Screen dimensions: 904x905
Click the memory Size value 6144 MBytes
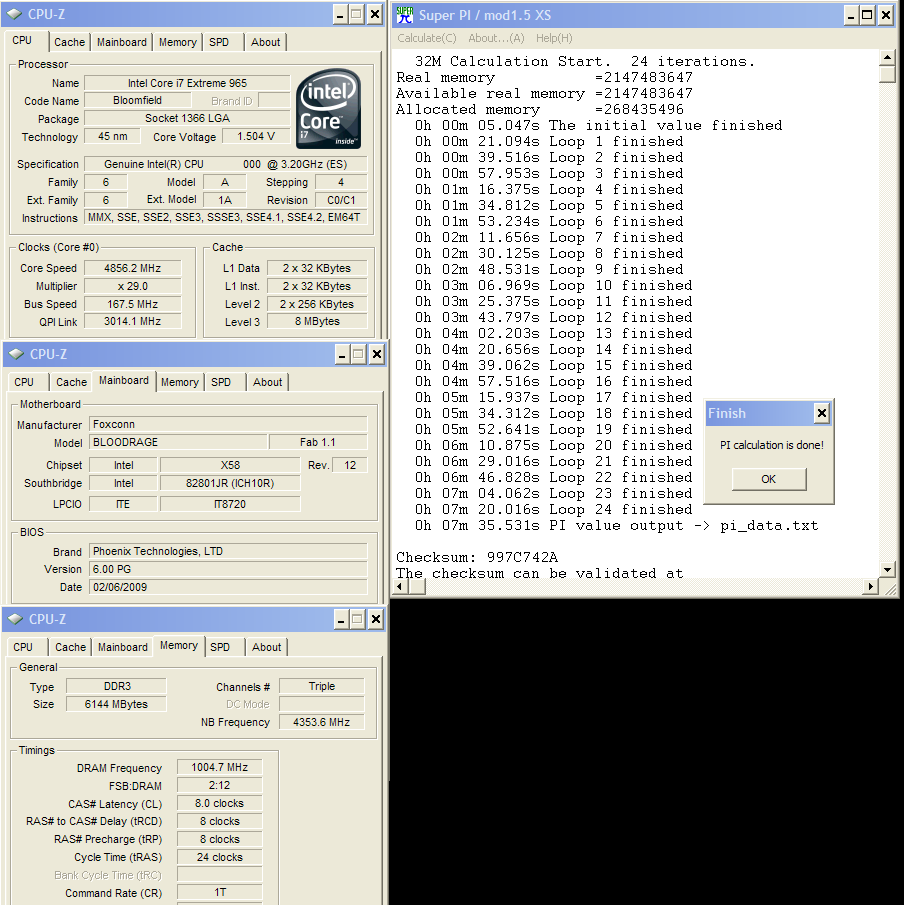tap(116, 704)
